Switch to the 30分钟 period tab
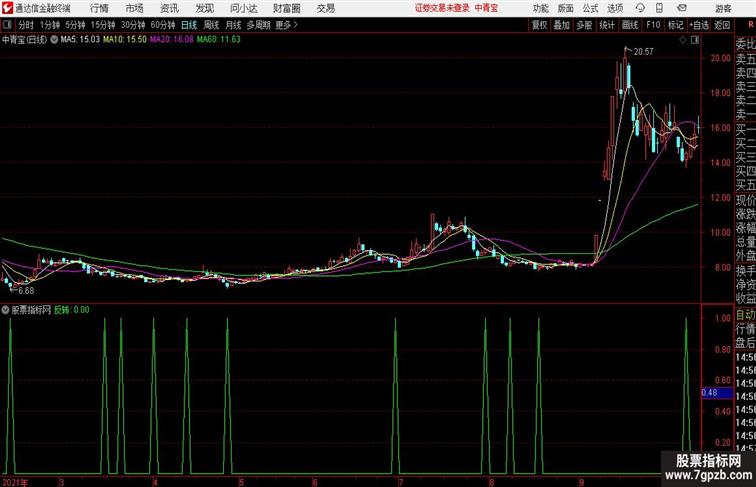This screenshot has height=487, width=756. 133,25
